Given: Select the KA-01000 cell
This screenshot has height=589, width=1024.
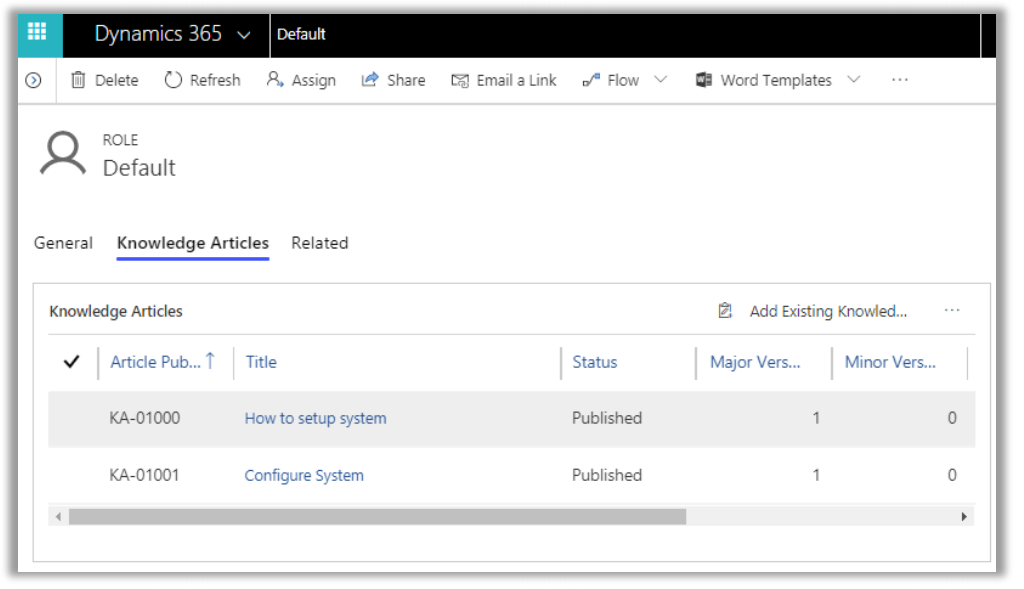Looking at the screenshot, I should pos(145,418).
